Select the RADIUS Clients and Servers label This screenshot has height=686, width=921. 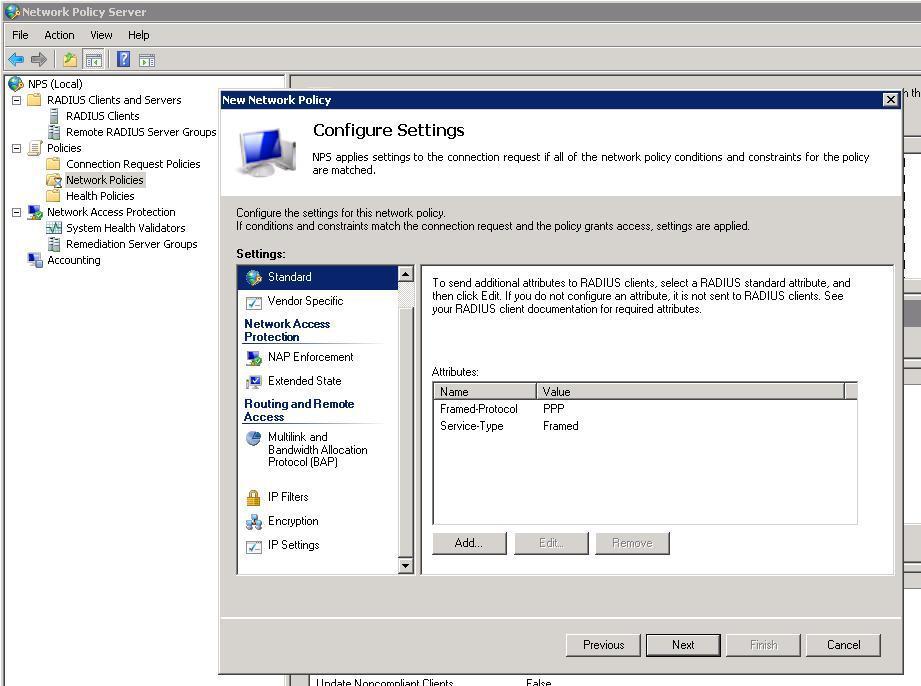tap(114, 100)
